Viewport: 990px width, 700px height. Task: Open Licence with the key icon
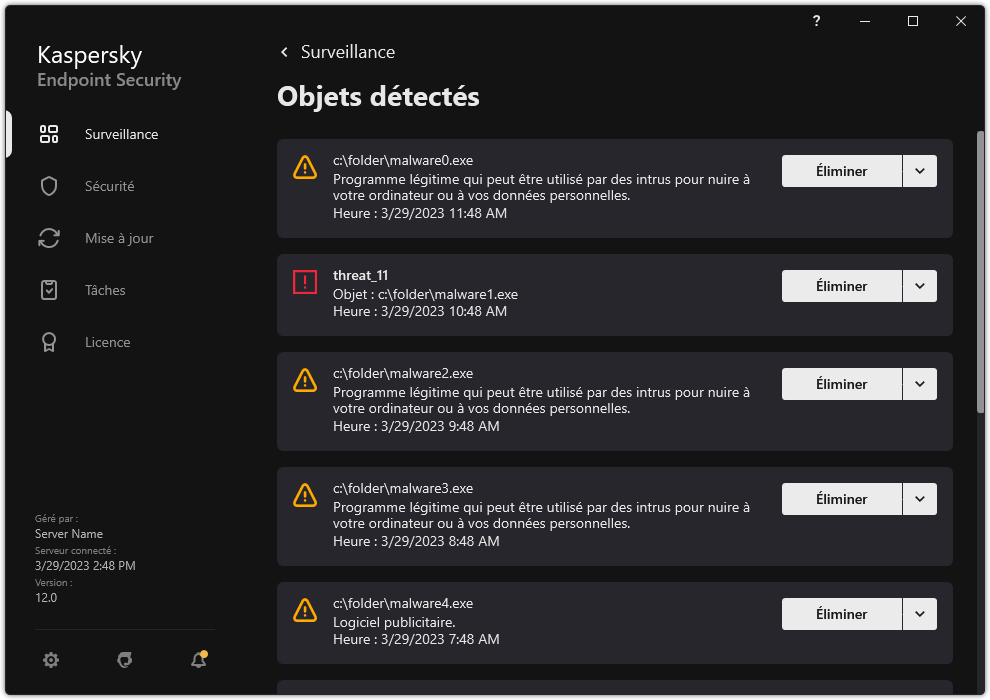coord(49,341)
